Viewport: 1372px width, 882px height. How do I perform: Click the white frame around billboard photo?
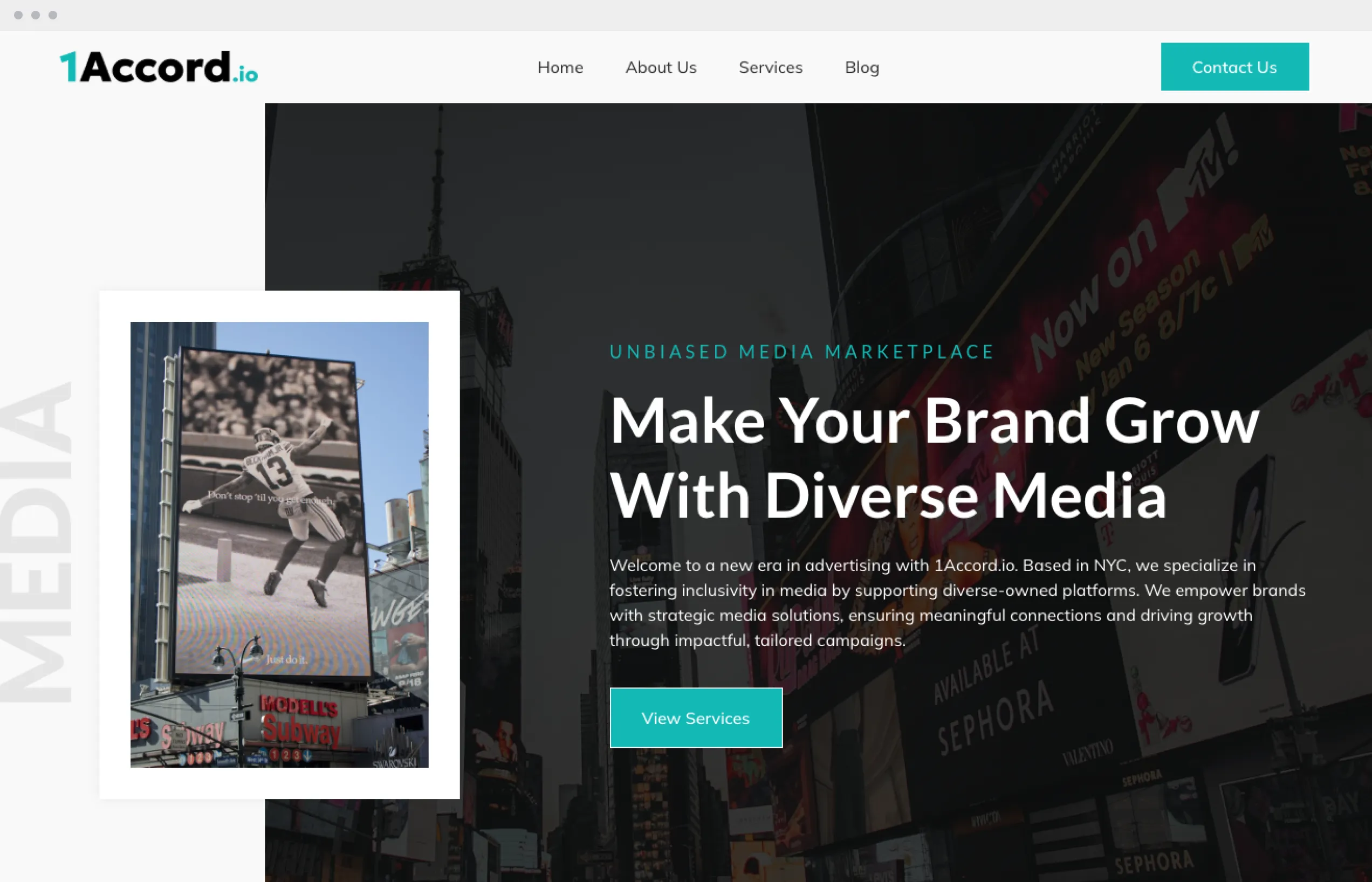pos(279,306)
